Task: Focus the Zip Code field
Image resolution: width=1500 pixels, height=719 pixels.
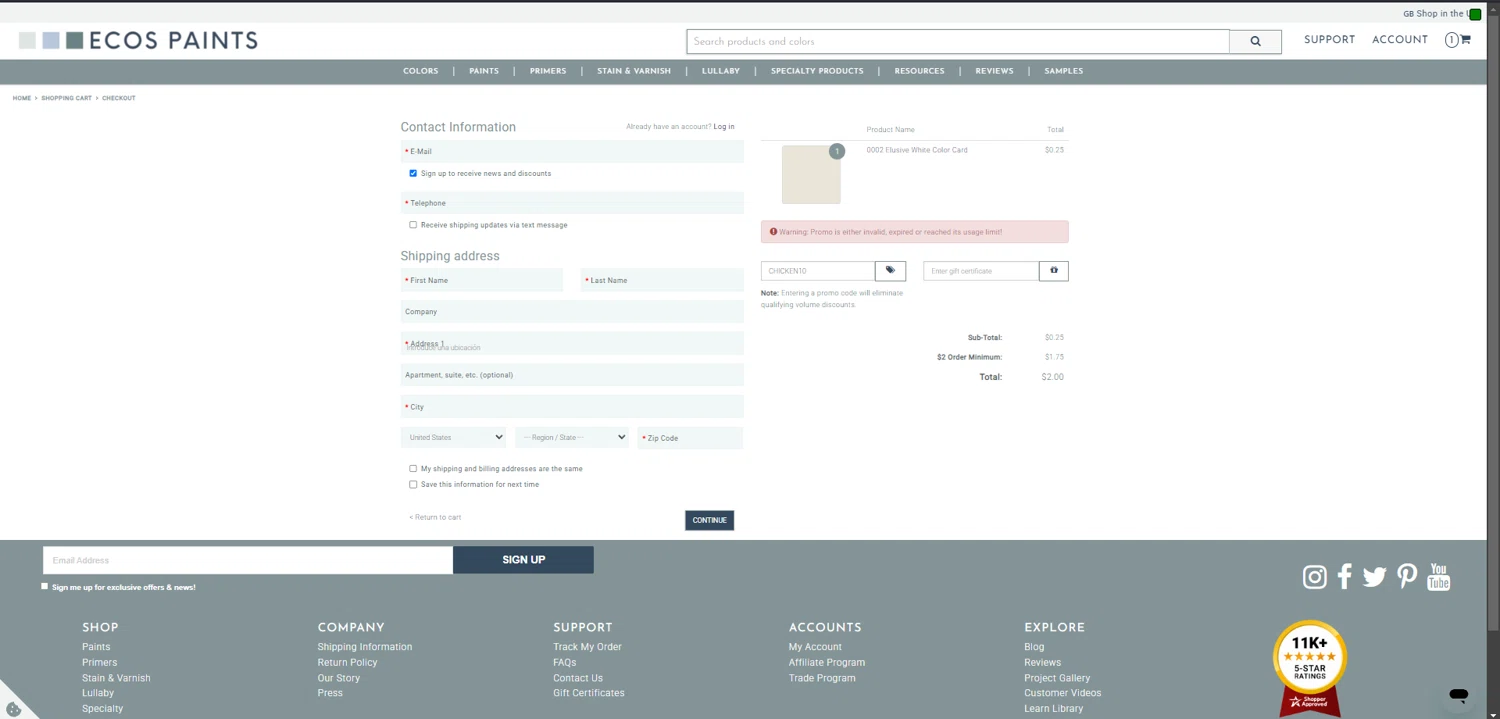Action: (x=690, y=438)
